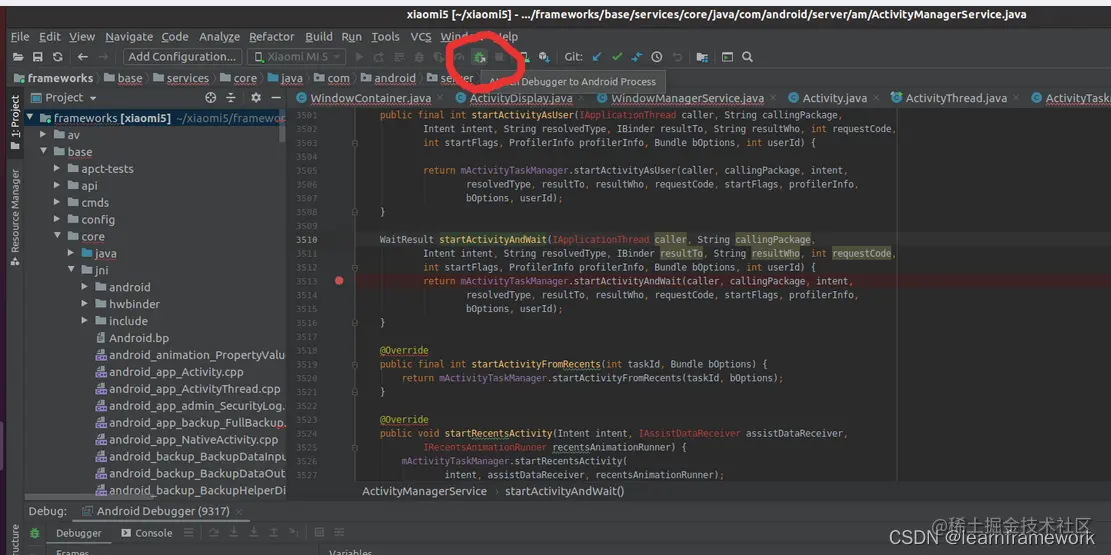Open the Xiaomi MI 5 device dropdown
This screenshot has width=1111, height=555.
tap(298, 57)
